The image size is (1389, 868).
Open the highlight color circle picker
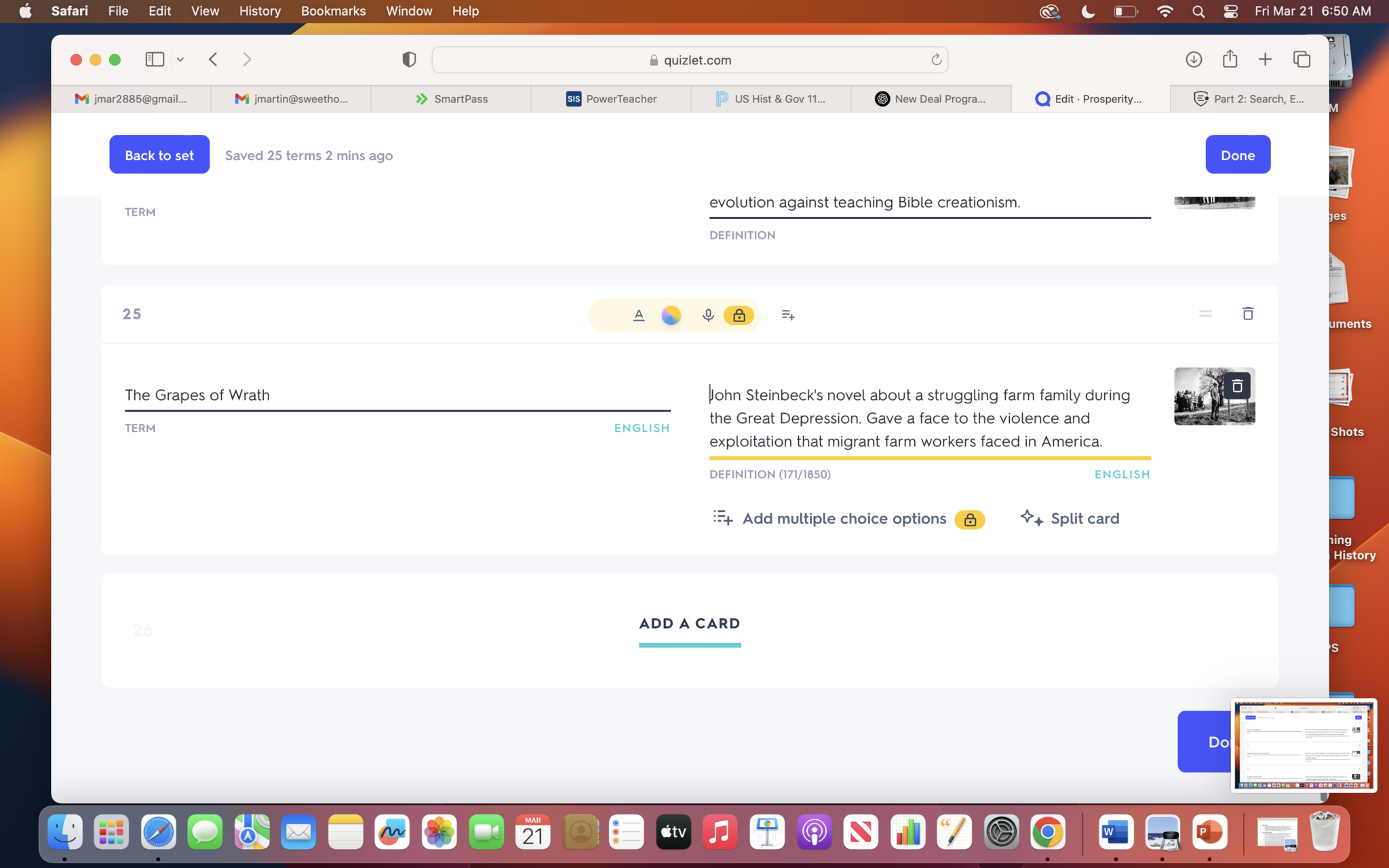671,315
